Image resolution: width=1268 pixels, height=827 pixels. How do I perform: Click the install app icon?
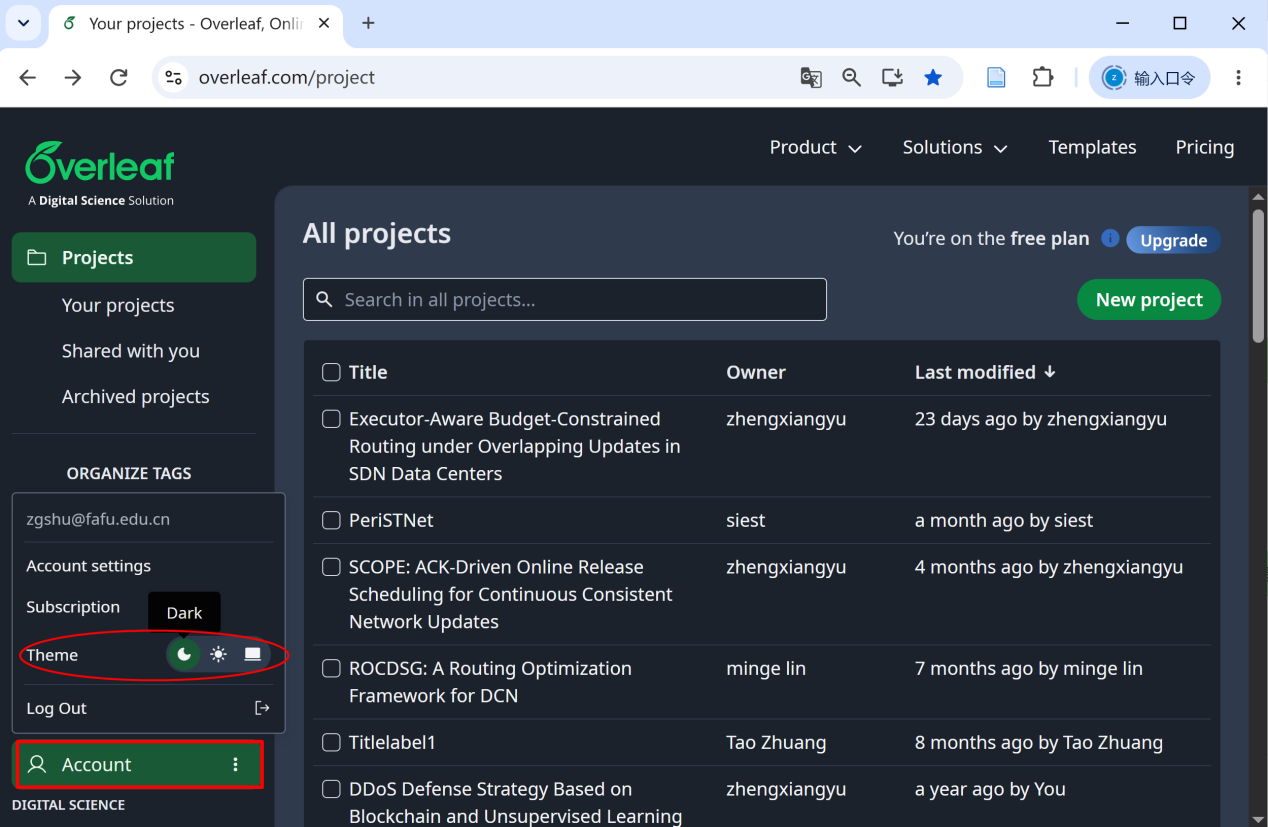pos(892,77)
